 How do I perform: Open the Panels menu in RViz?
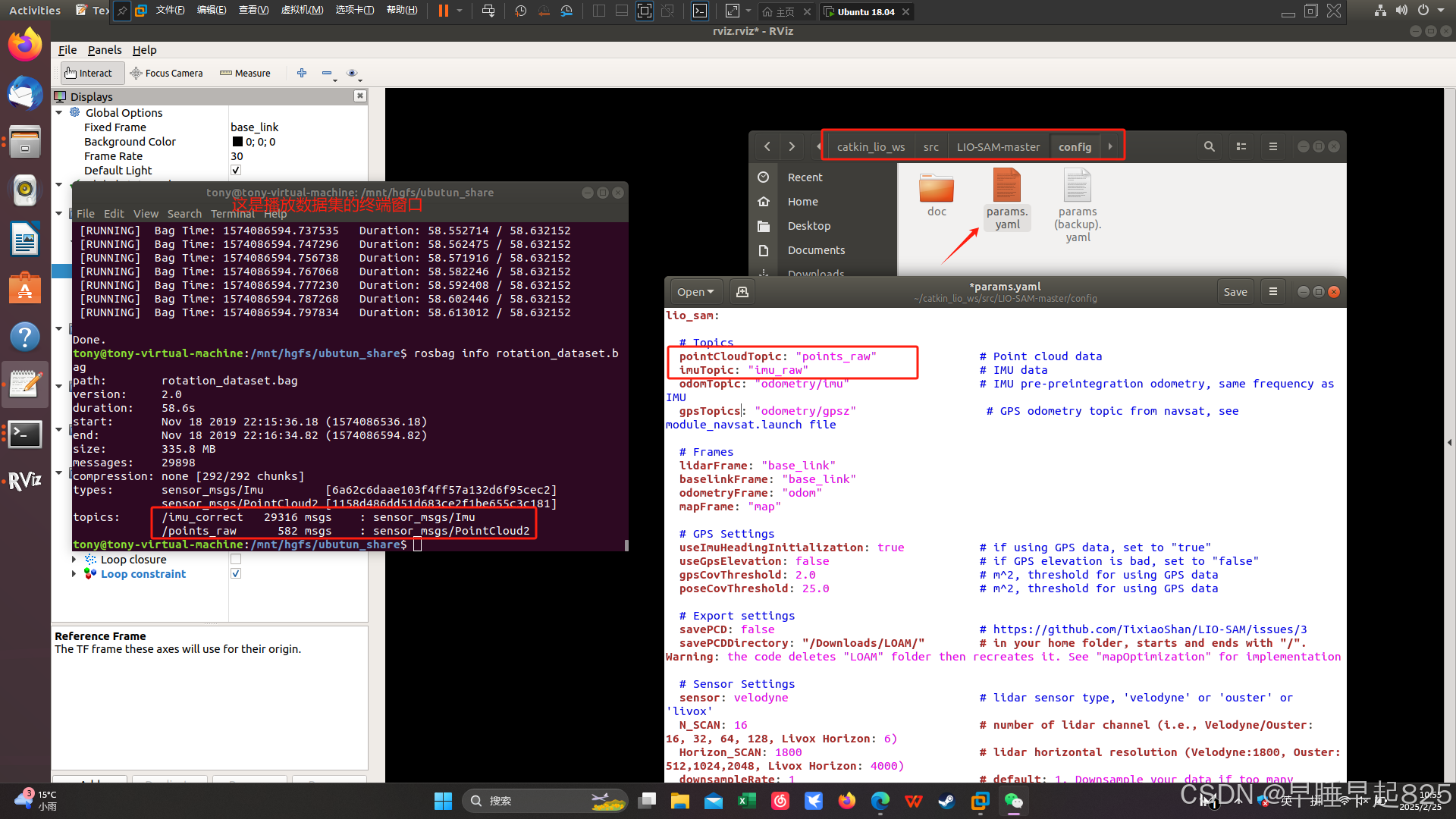point(104,50)
